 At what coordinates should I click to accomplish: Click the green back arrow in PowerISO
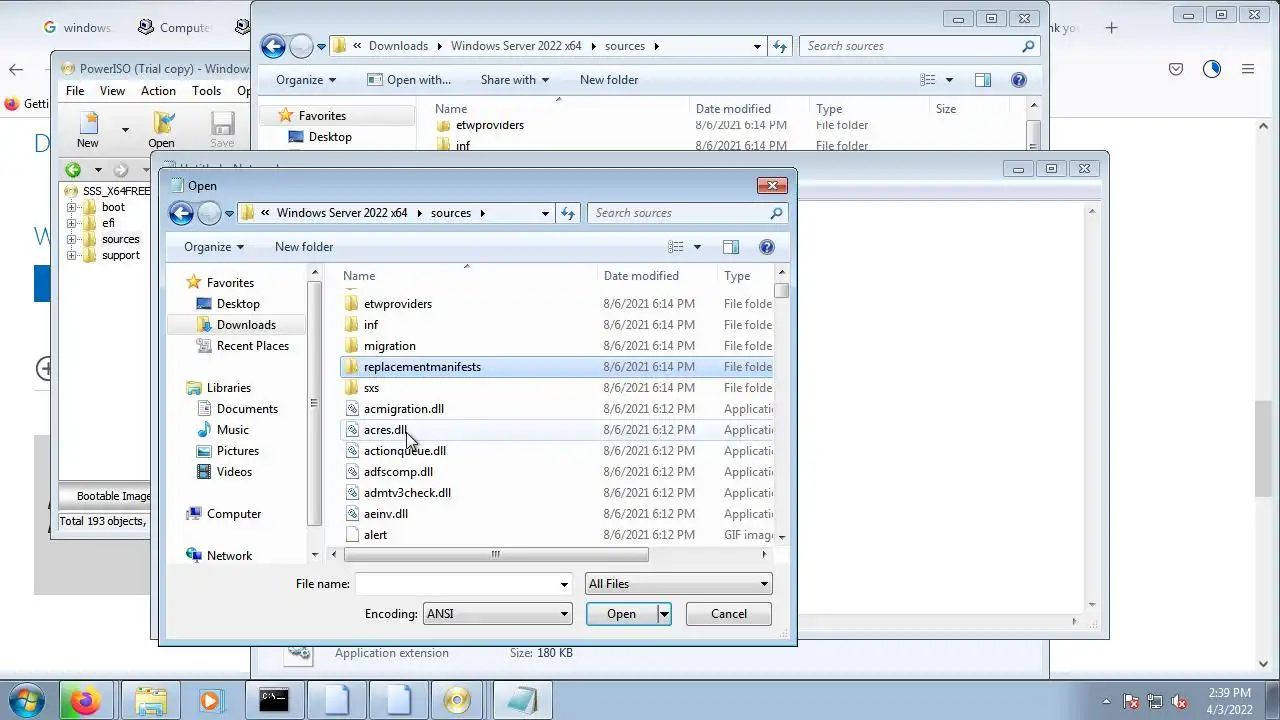[x=73, y=170]
